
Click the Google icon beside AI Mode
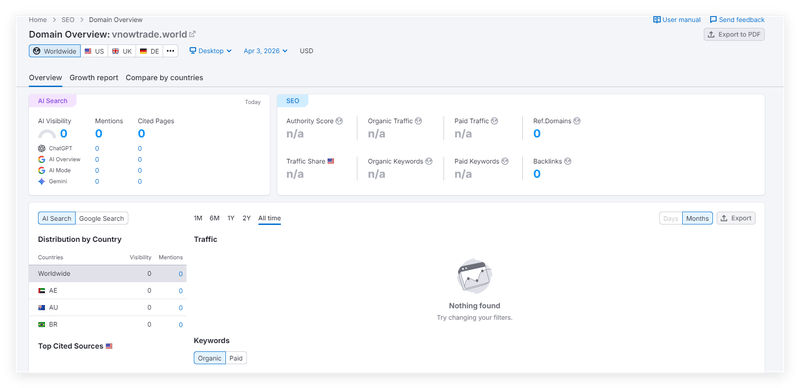tap(42, 171)
